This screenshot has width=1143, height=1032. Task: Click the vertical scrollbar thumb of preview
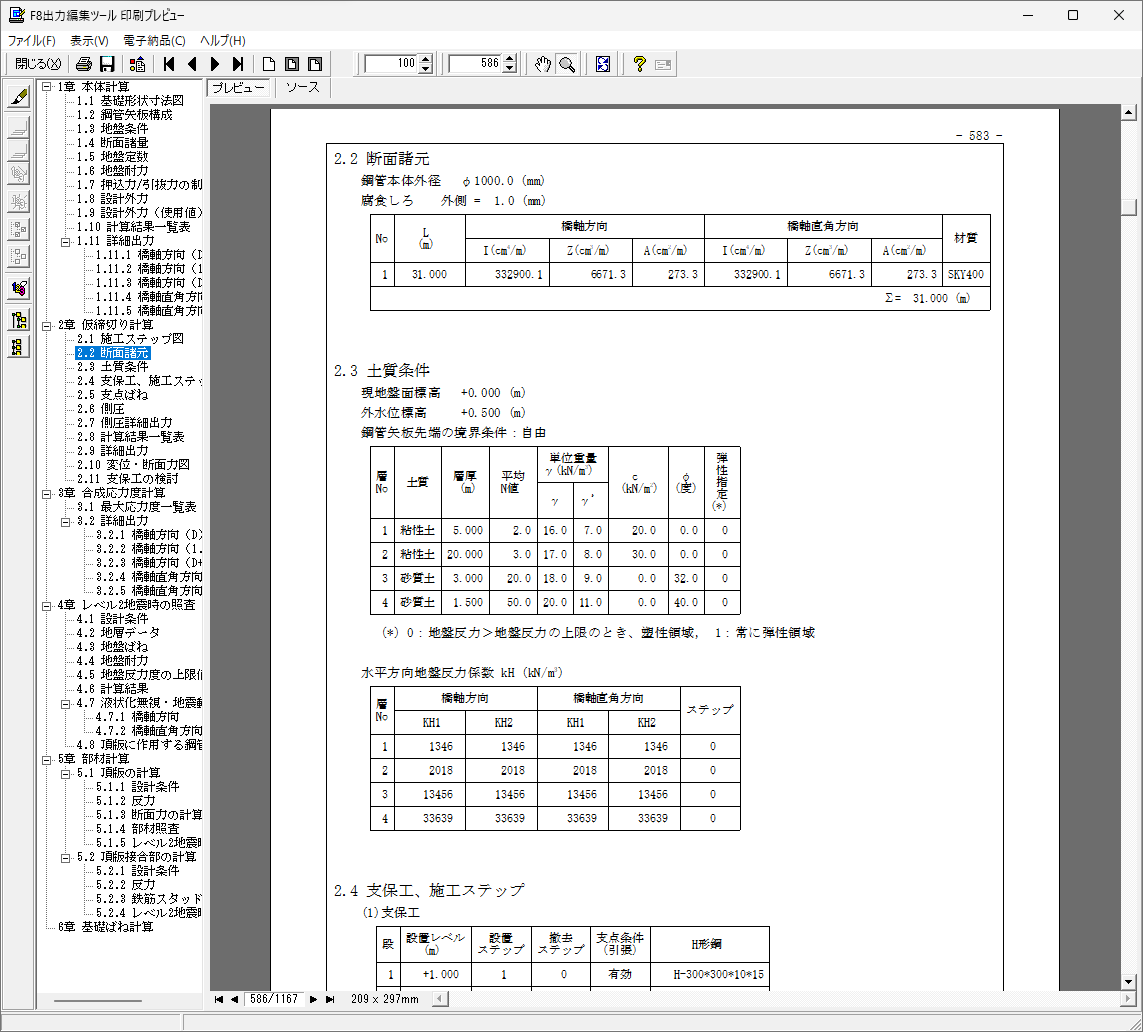[x=1129, y=207]
